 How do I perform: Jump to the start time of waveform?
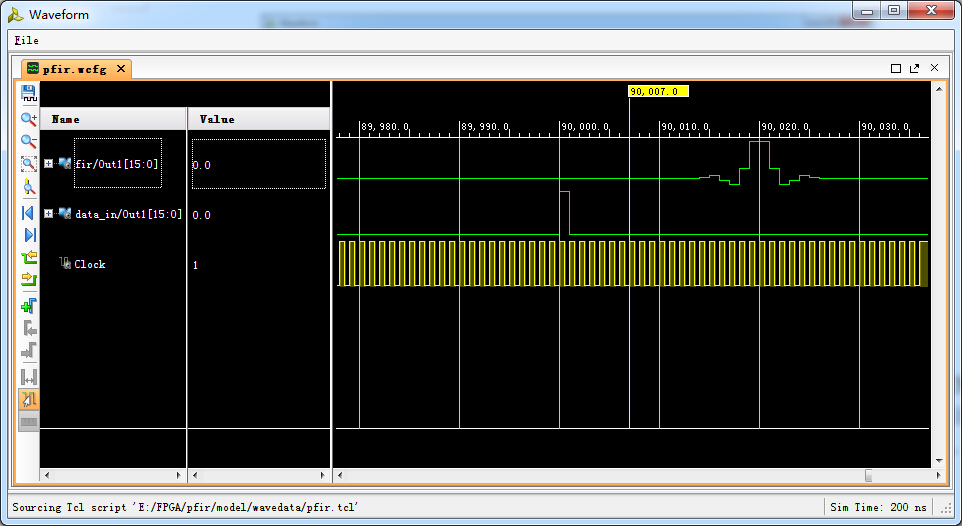coord(29,212)
